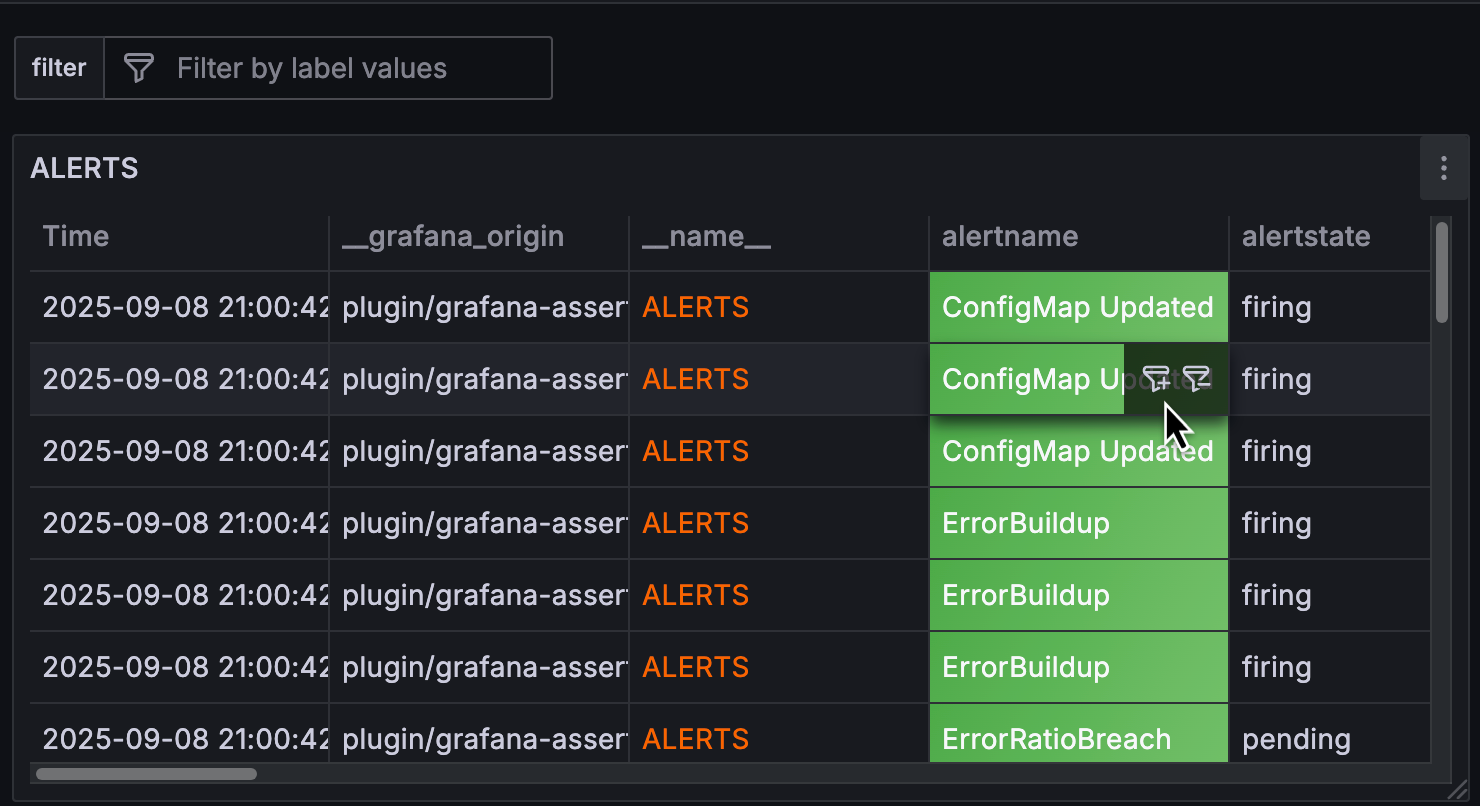Click the filter label beside the input

(x=59, y=68)
